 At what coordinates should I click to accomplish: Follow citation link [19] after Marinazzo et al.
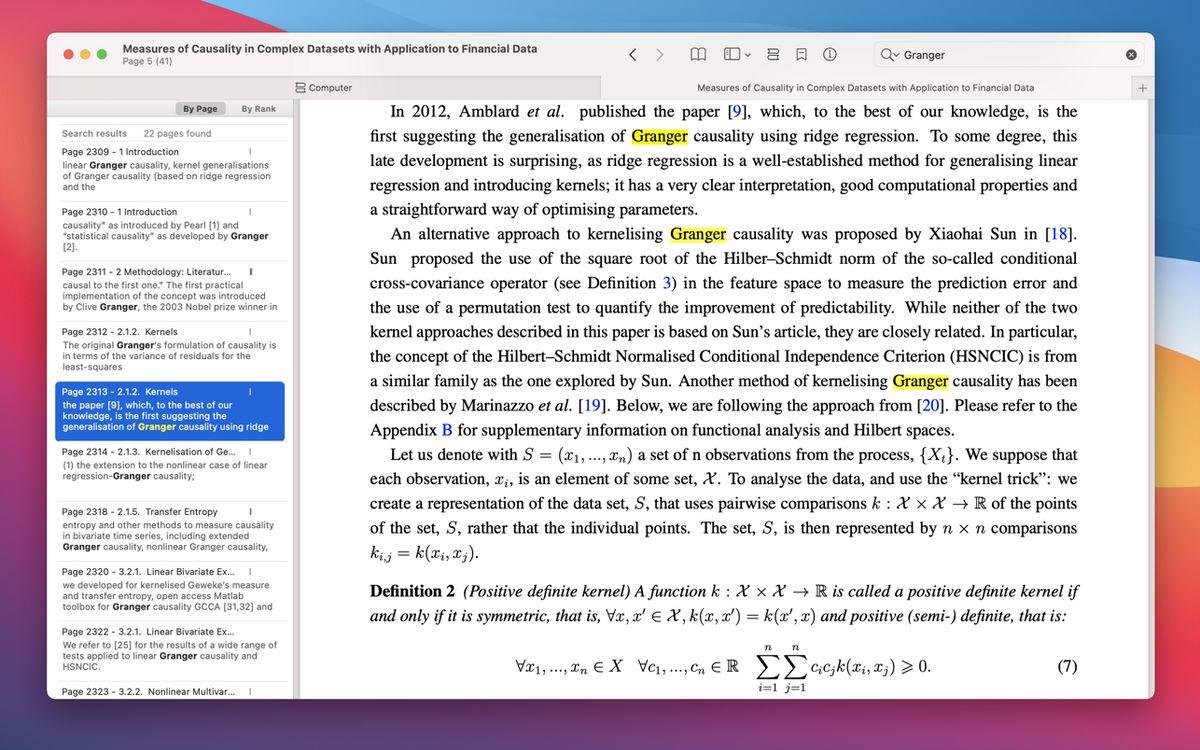[x=592, y=405]
